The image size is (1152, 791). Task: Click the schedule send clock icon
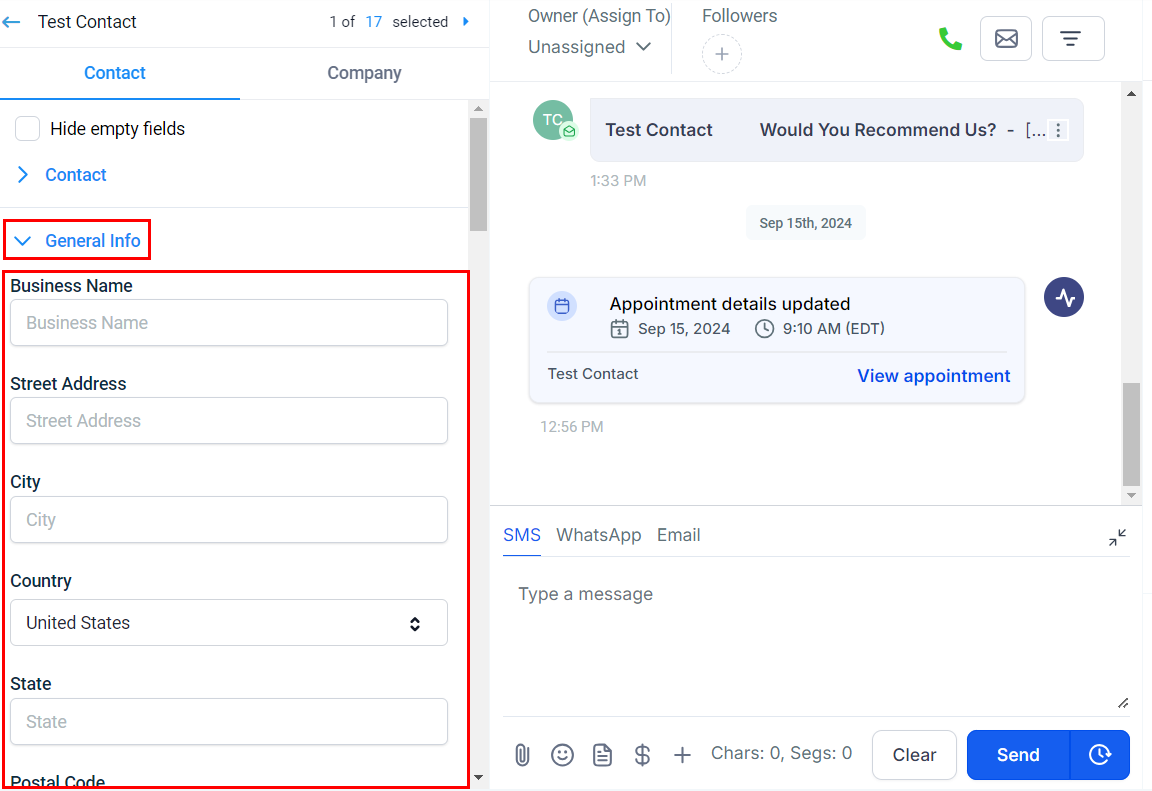(x=1100, y=755)
